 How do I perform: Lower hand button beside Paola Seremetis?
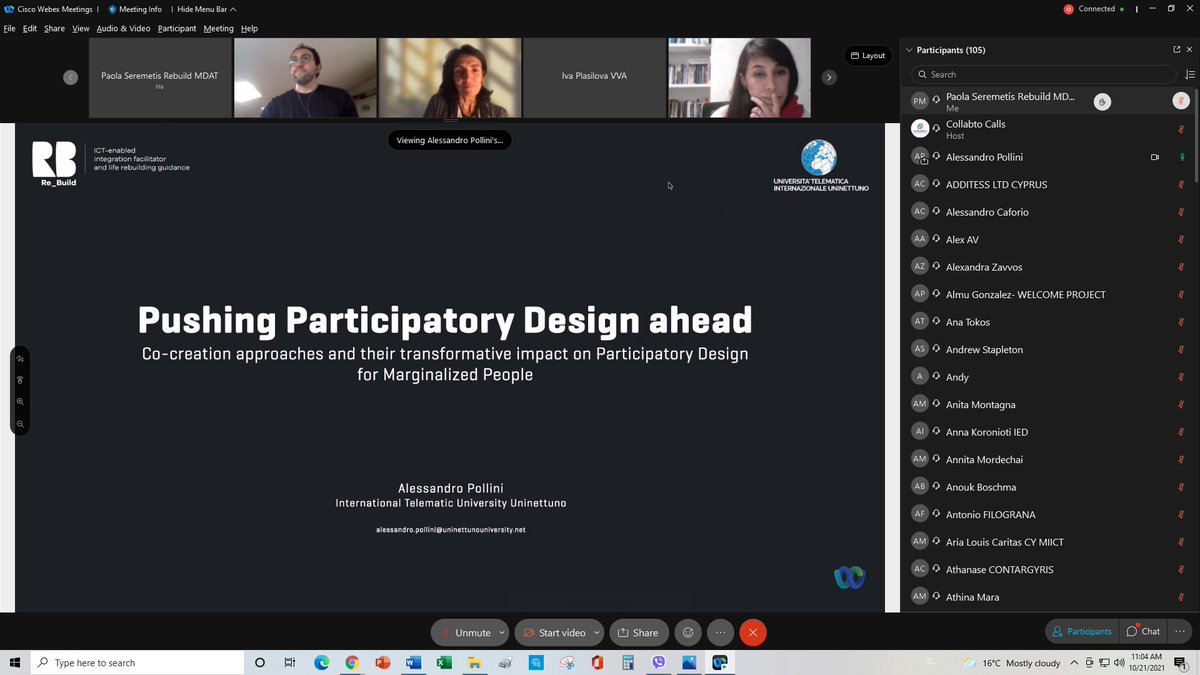(x=1102, y=101)
